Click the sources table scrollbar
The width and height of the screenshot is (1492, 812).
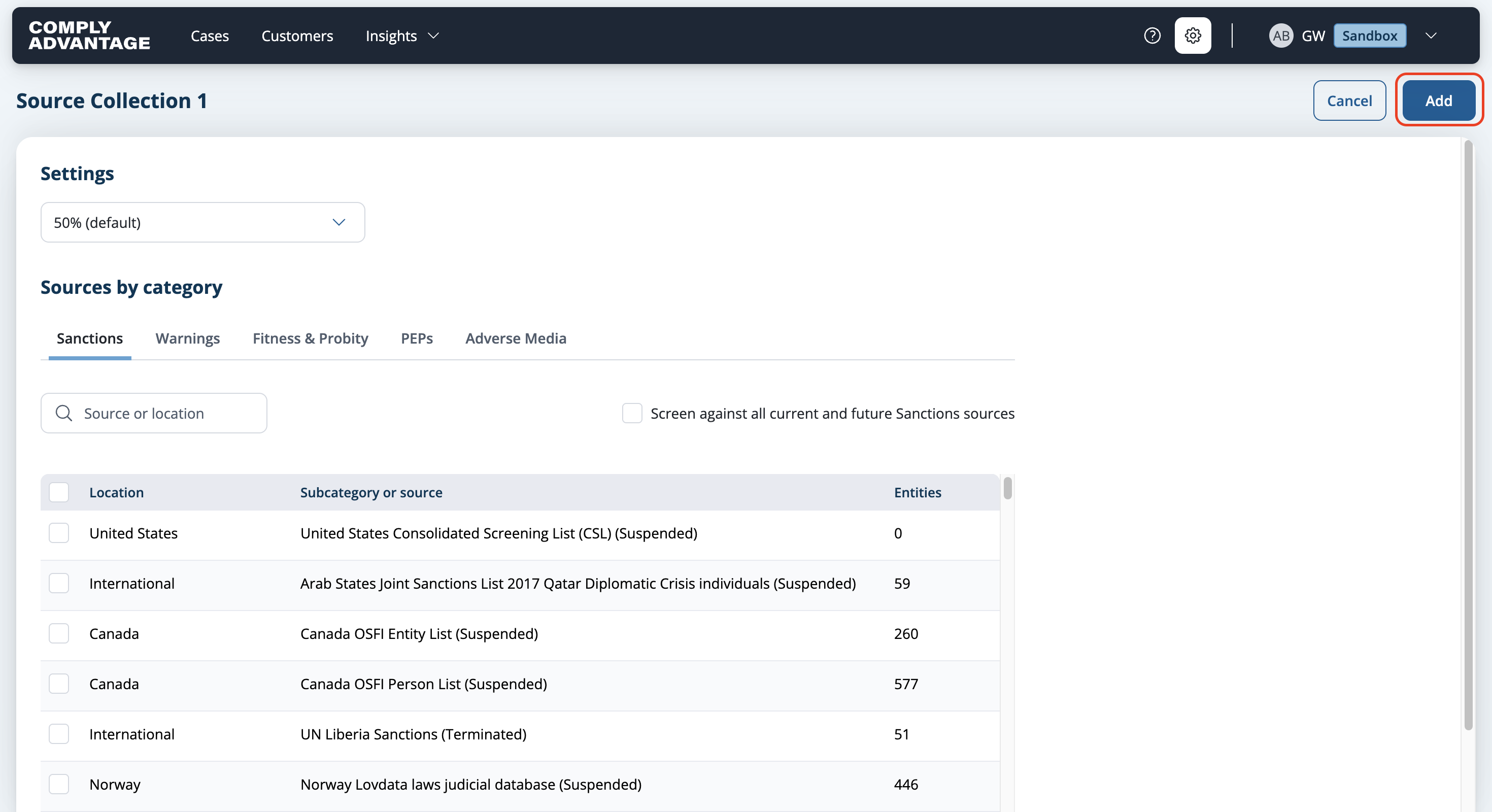[x=1008, y=488]
